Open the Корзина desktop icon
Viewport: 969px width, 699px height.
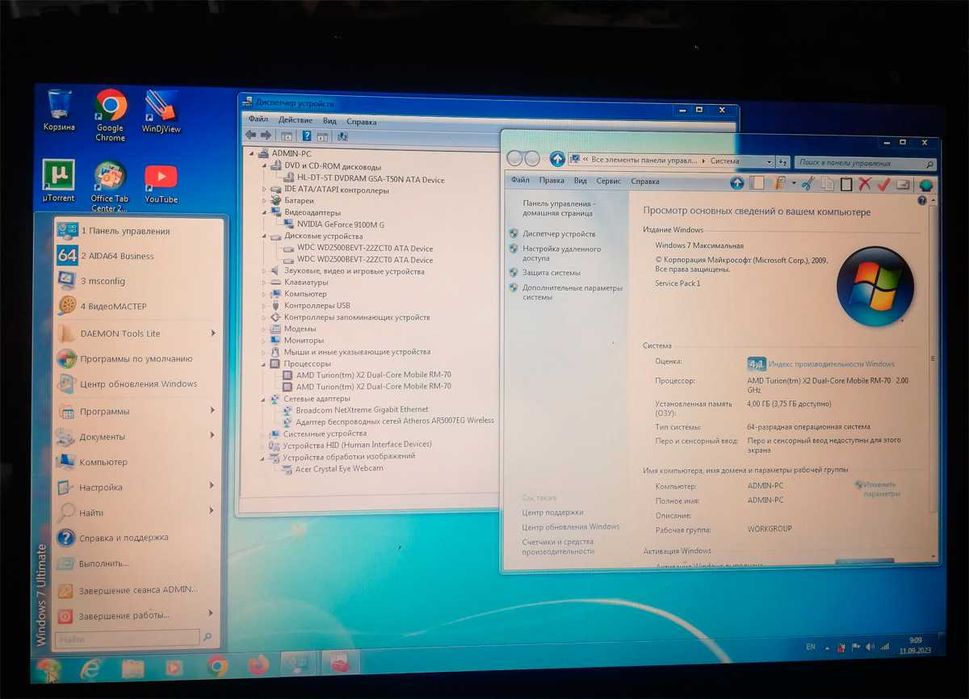pyautogui.click(x=59, y=110)
